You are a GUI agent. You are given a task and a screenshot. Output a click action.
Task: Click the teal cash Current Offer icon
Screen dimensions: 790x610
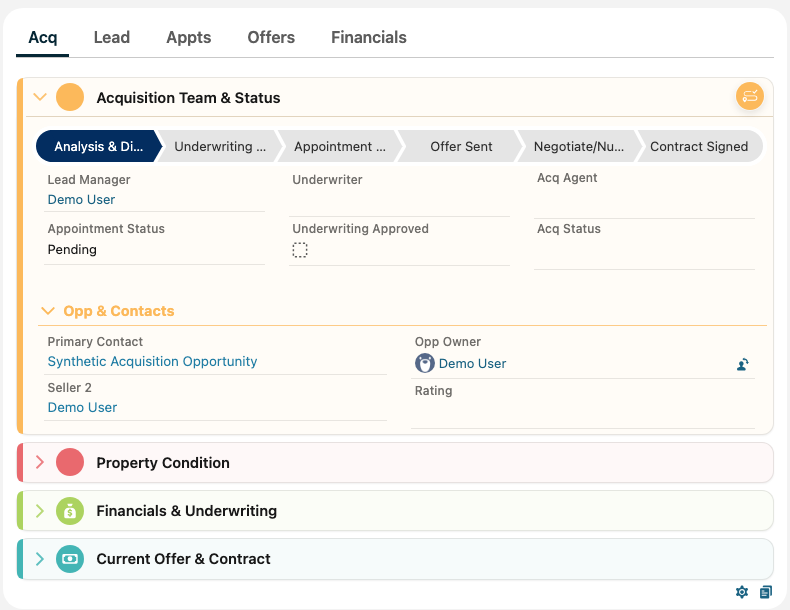coord(70,559)
